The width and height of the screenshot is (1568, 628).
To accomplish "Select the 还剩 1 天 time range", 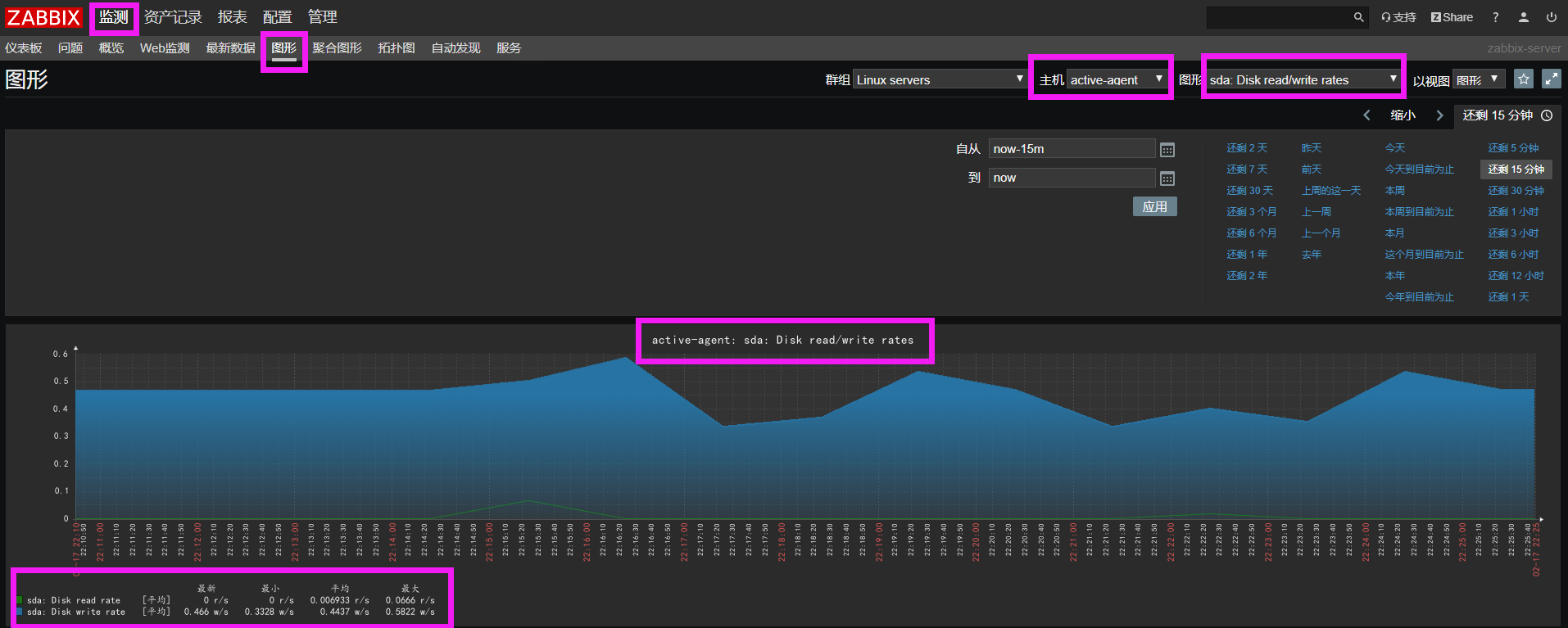I will [1509, 297].
